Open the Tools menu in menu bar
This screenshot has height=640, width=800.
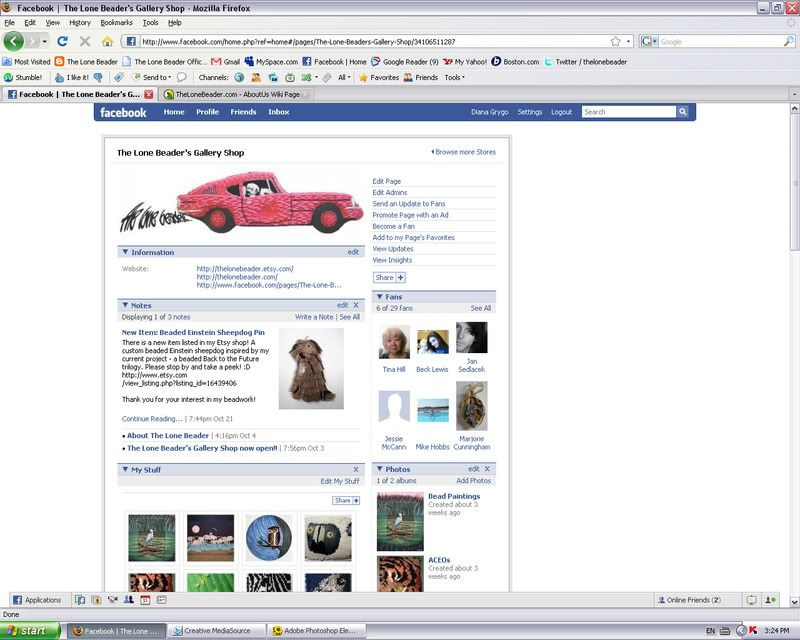pos(150,22)
